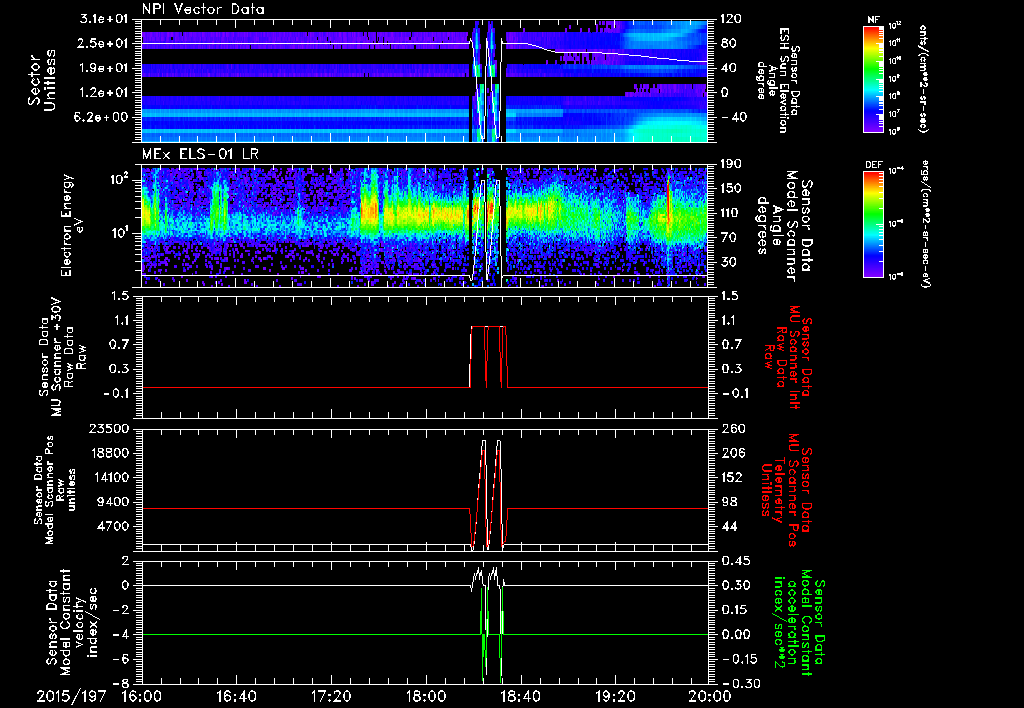1024x708 pixels.
Task: Click the green 'Model Constant acceleration' label
Action: click(798, 623)
